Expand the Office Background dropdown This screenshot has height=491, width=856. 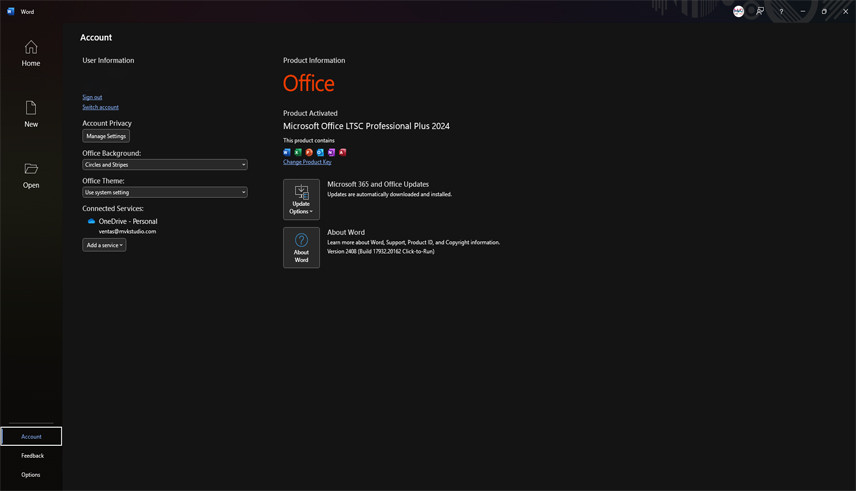click(165, 164)
